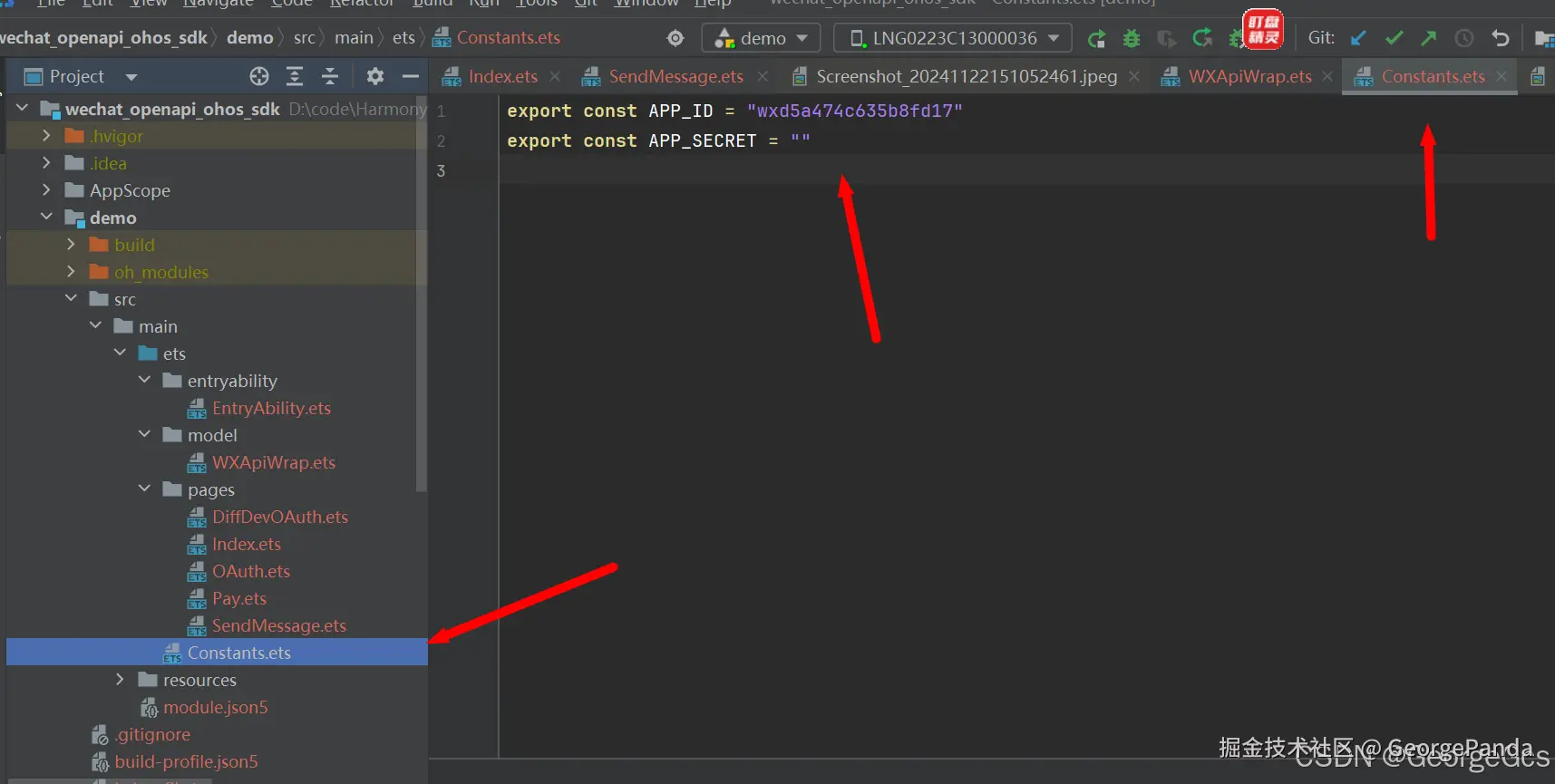The height and width of the screenshot is (784, 1555).
Task: Expand the AppScope folder
Action: [46, 190]
